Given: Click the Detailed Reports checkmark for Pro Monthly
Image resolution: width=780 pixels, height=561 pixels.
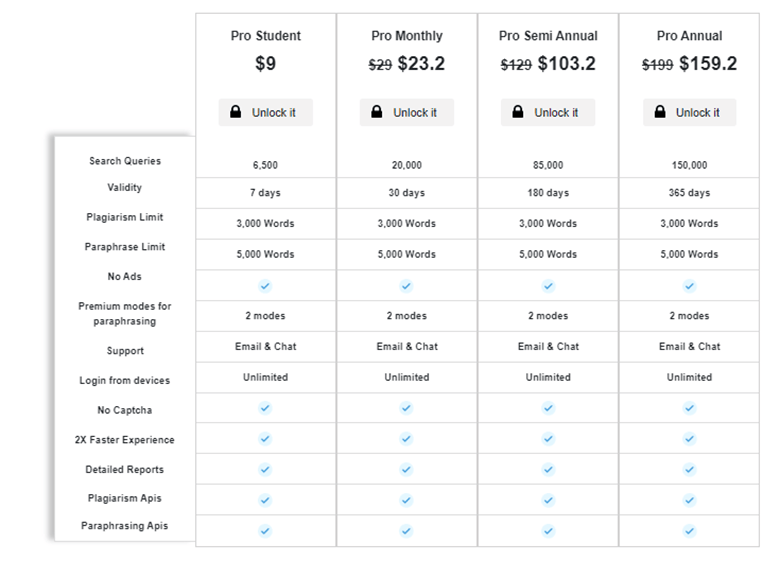Looking at the screenshot, I should pyautogui.click(x=406, y=469).
